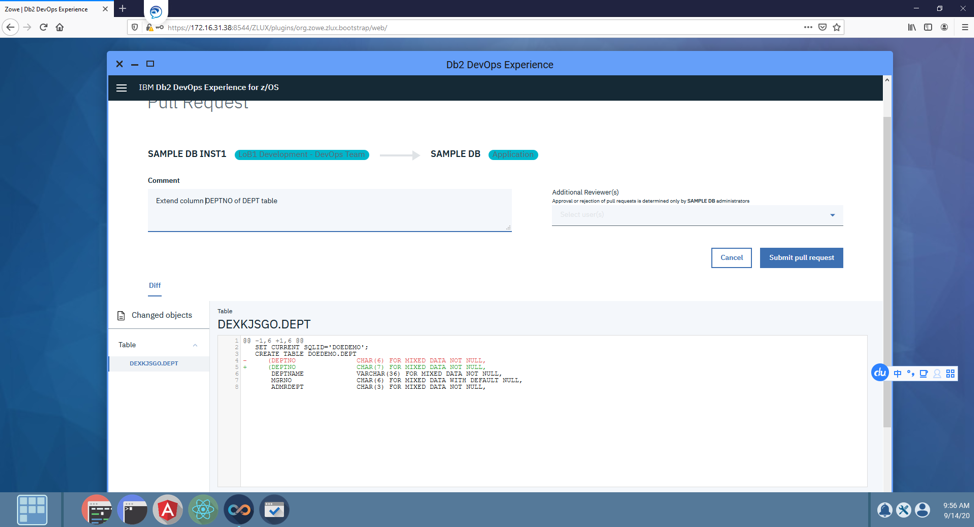Open the checkmark window app icon

tap(274, 510)
